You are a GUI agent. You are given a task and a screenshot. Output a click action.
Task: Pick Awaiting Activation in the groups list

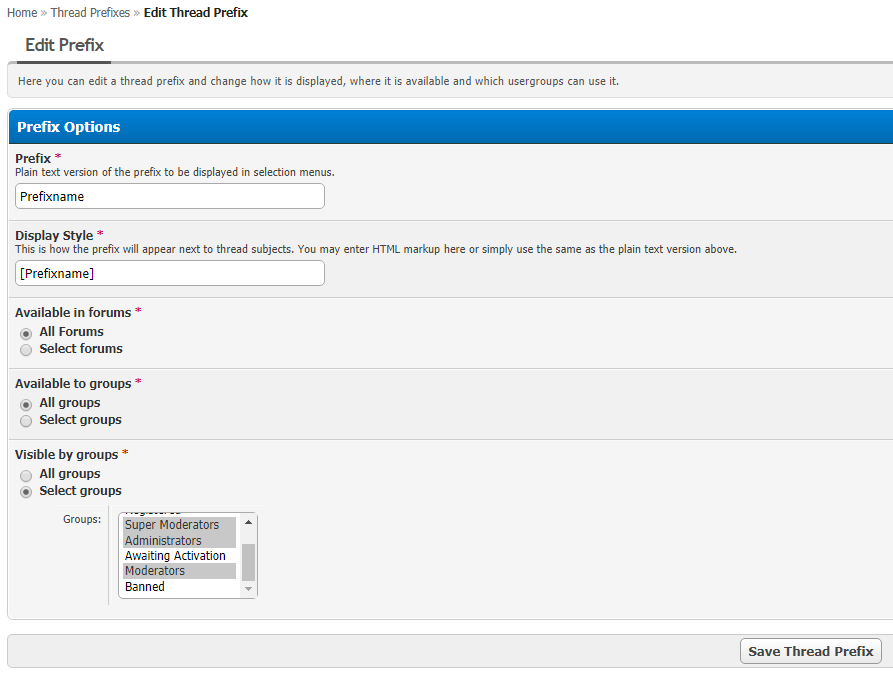175,556
